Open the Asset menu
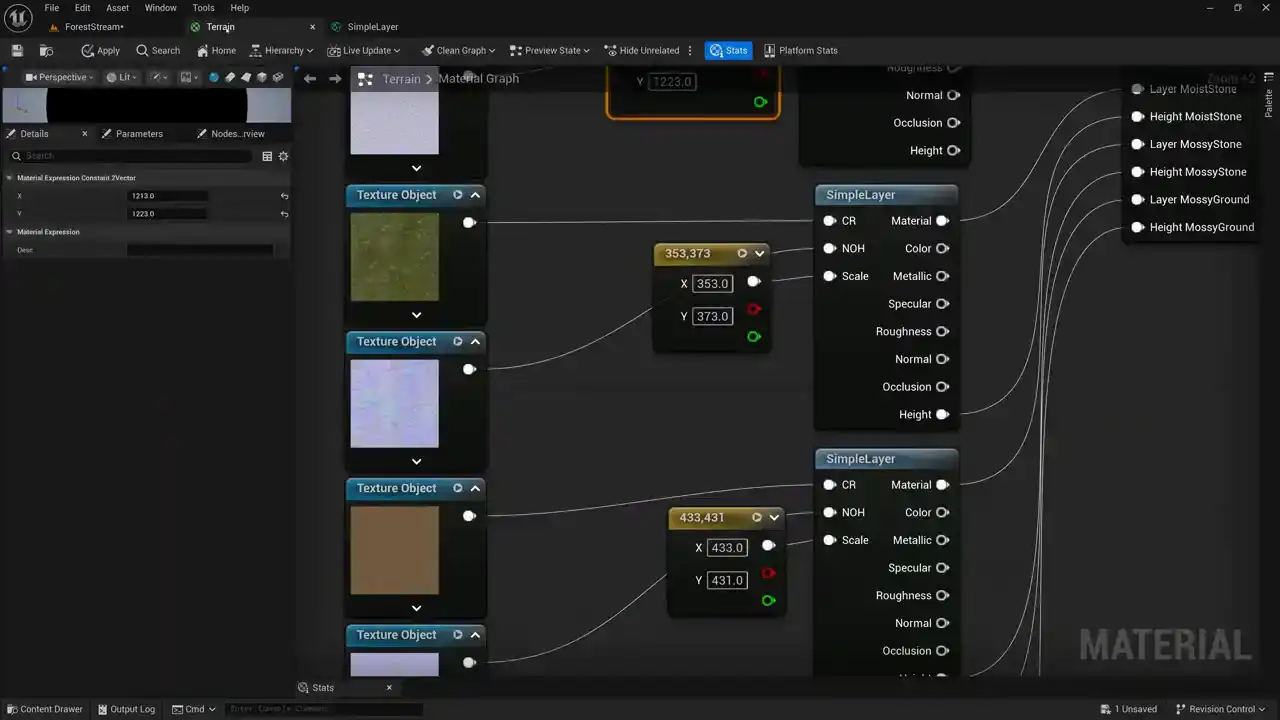 (x=117, y=8)
